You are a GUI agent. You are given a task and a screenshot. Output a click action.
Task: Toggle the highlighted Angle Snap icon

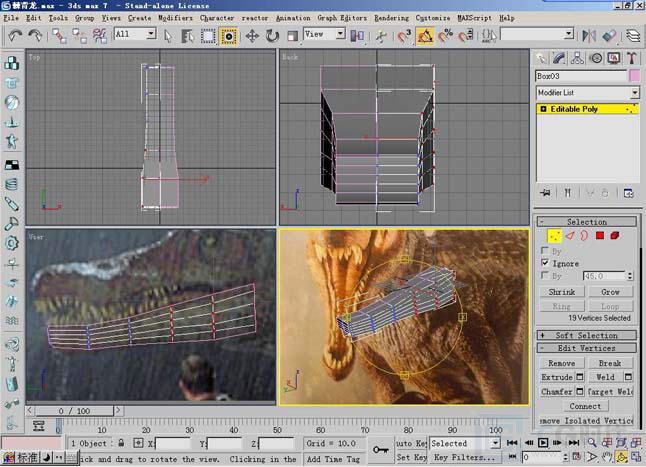tap(425, 36)
